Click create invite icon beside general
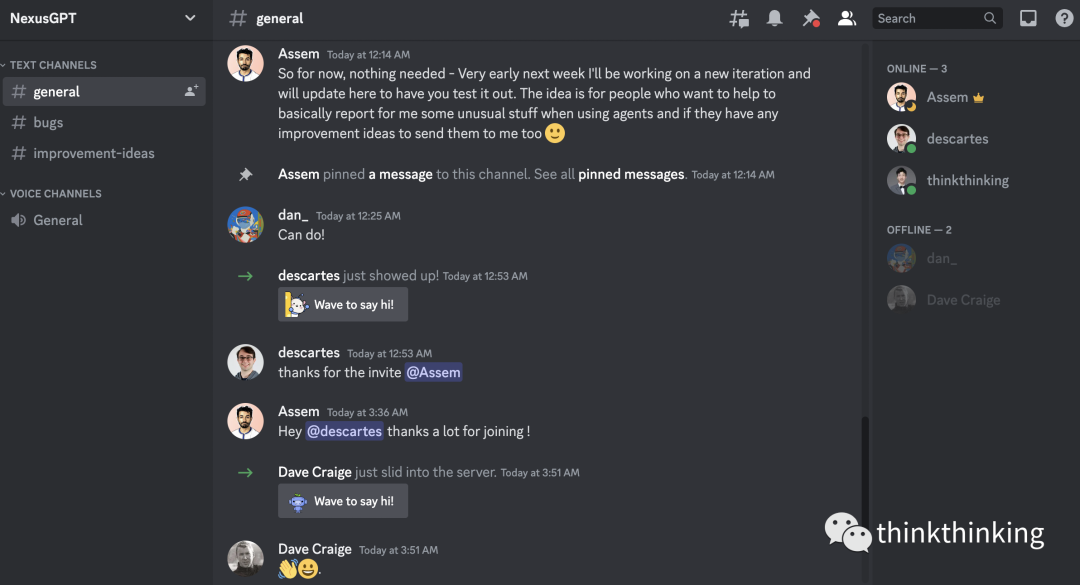This screenshot has width=1080, height=585. click(191, 91)
